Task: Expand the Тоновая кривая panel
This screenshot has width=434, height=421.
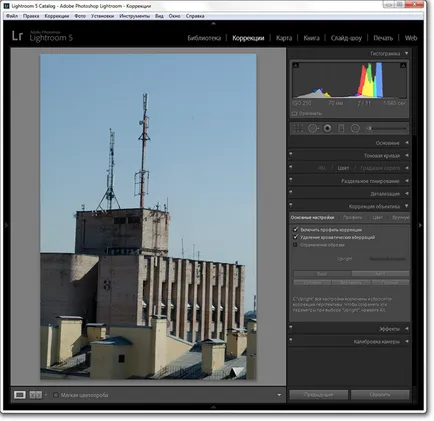Action: [407, 155]
